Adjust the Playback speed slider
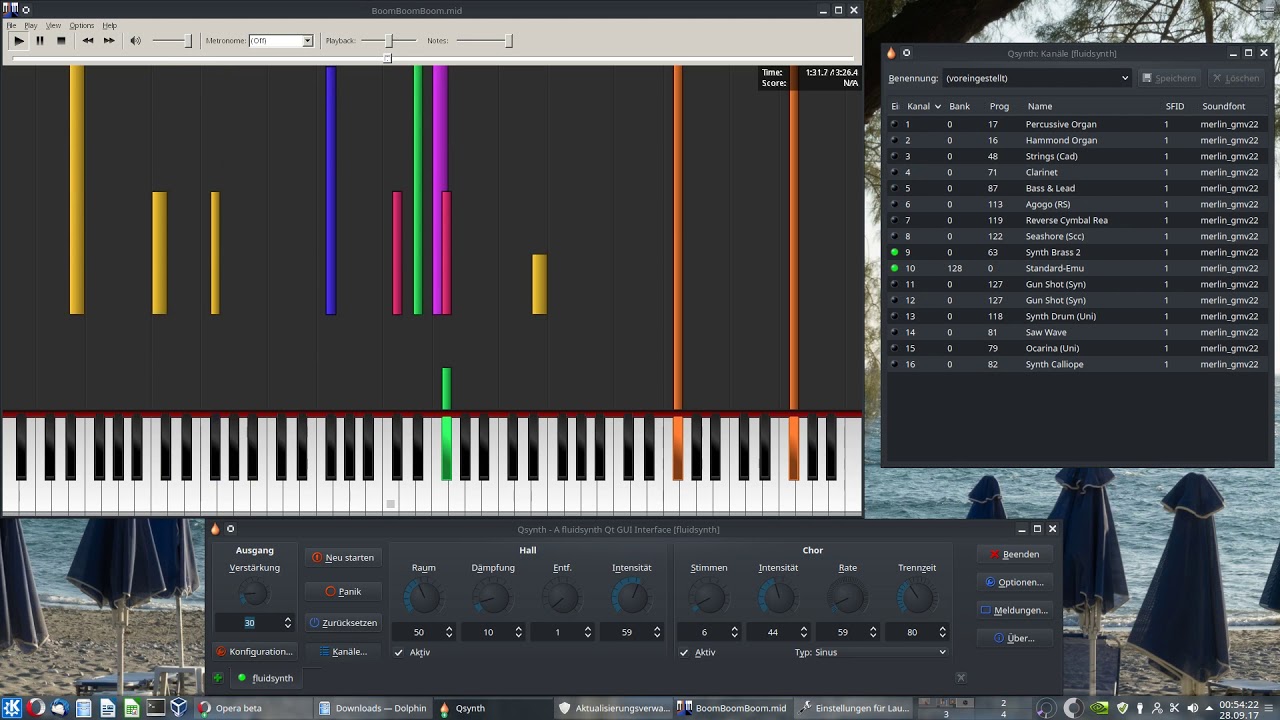 pos(389,41)
